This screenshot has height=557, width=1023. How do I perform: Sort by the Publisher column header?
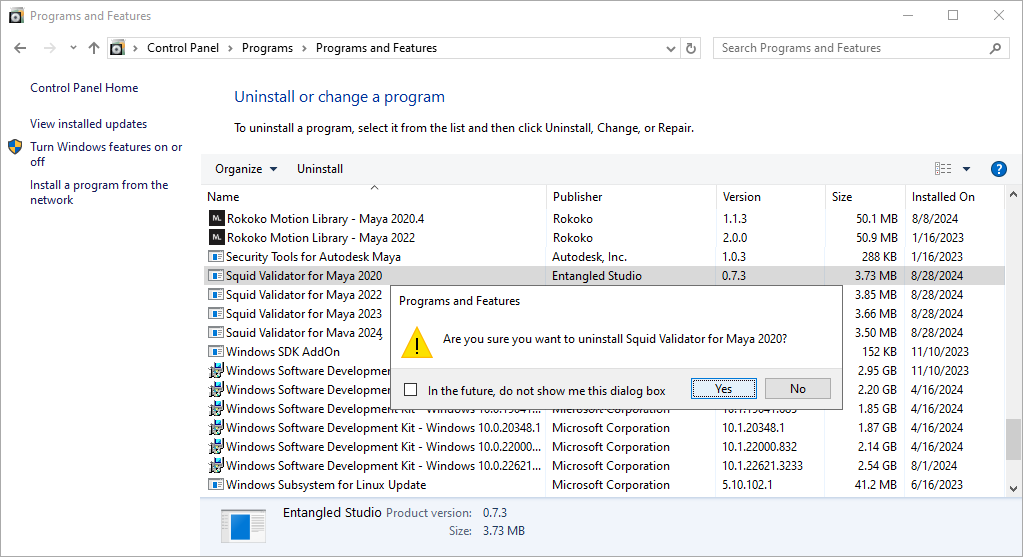631,196
